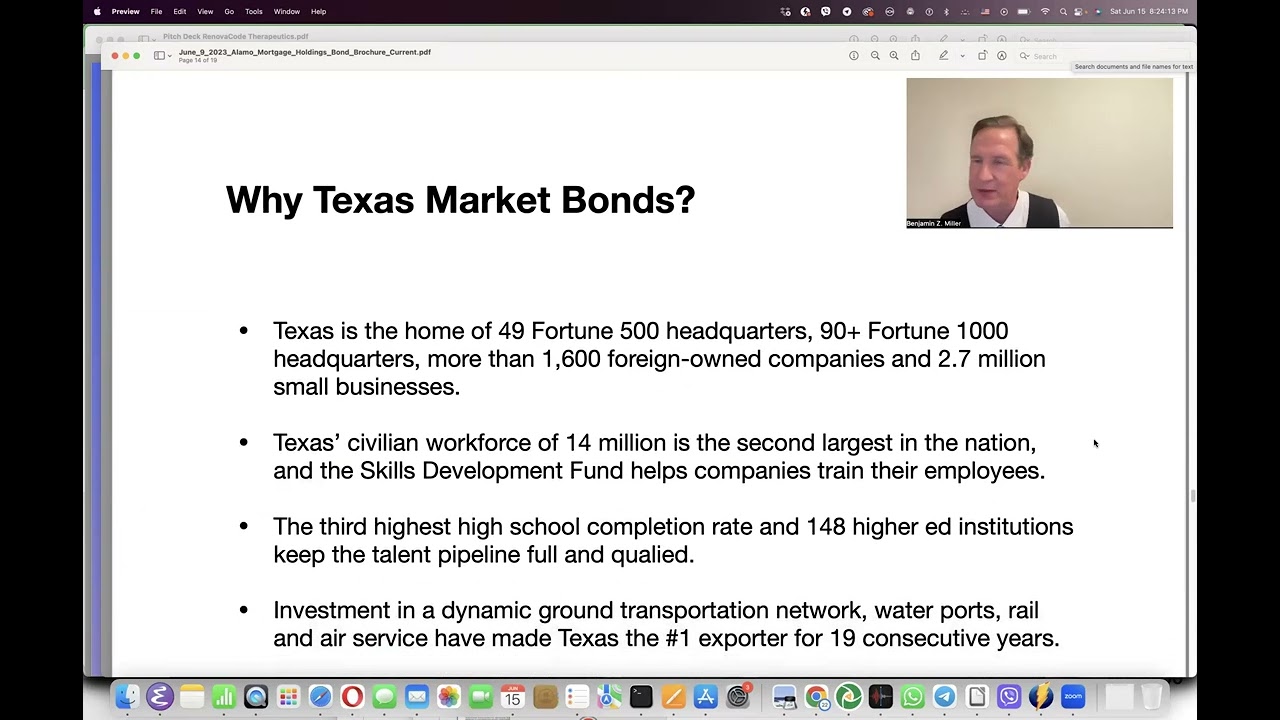1280x720 pixels.
Task: Open FaceTime from the Dock
Action: [480, 697]
